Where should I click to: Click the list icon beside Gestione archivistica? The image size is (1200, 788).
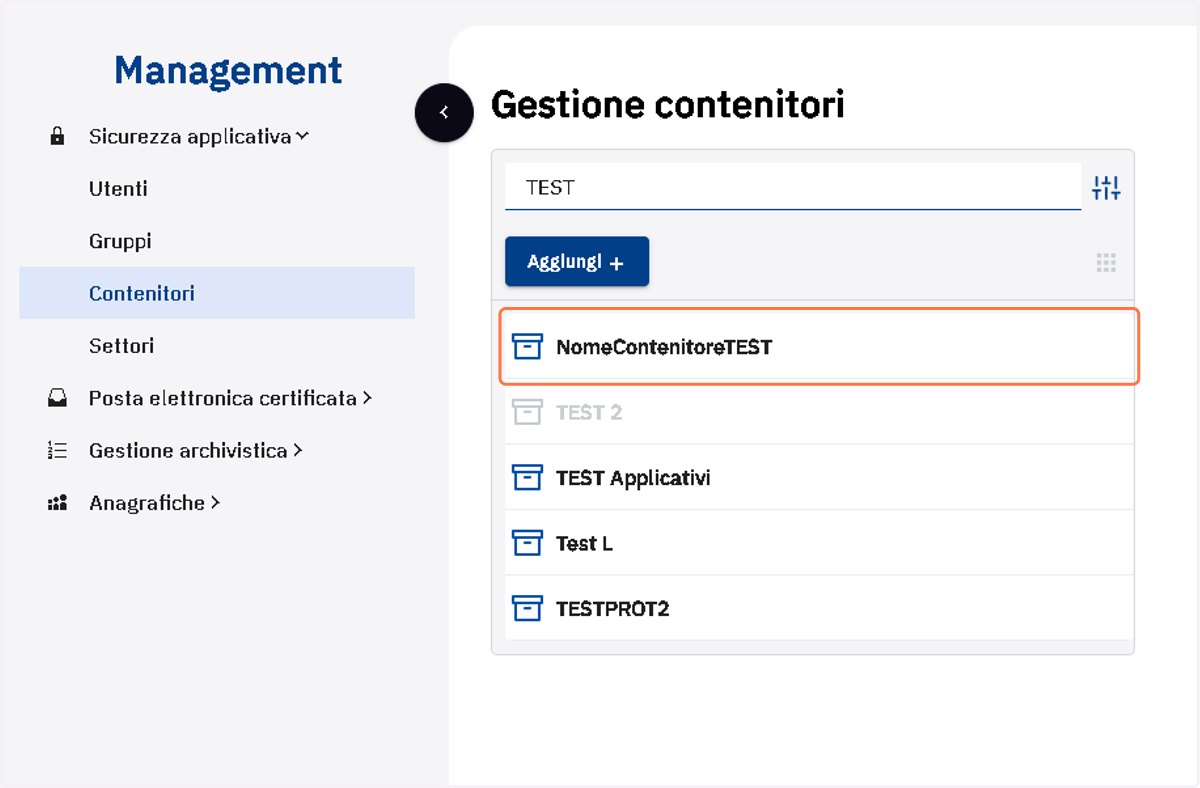coord(57,451)
